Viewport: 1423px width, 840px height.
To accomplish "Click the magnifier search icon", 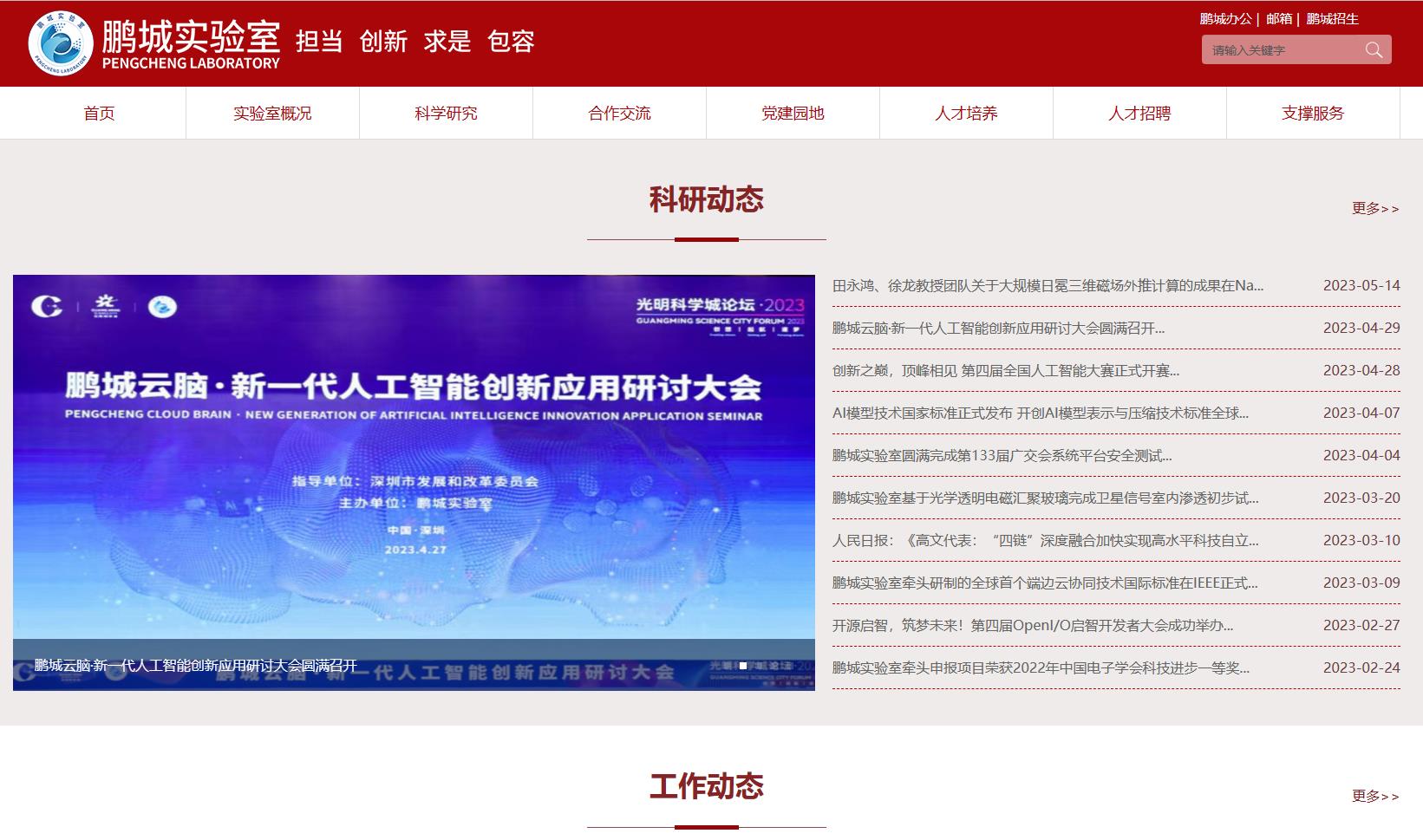I will [x=1374, y=50].
